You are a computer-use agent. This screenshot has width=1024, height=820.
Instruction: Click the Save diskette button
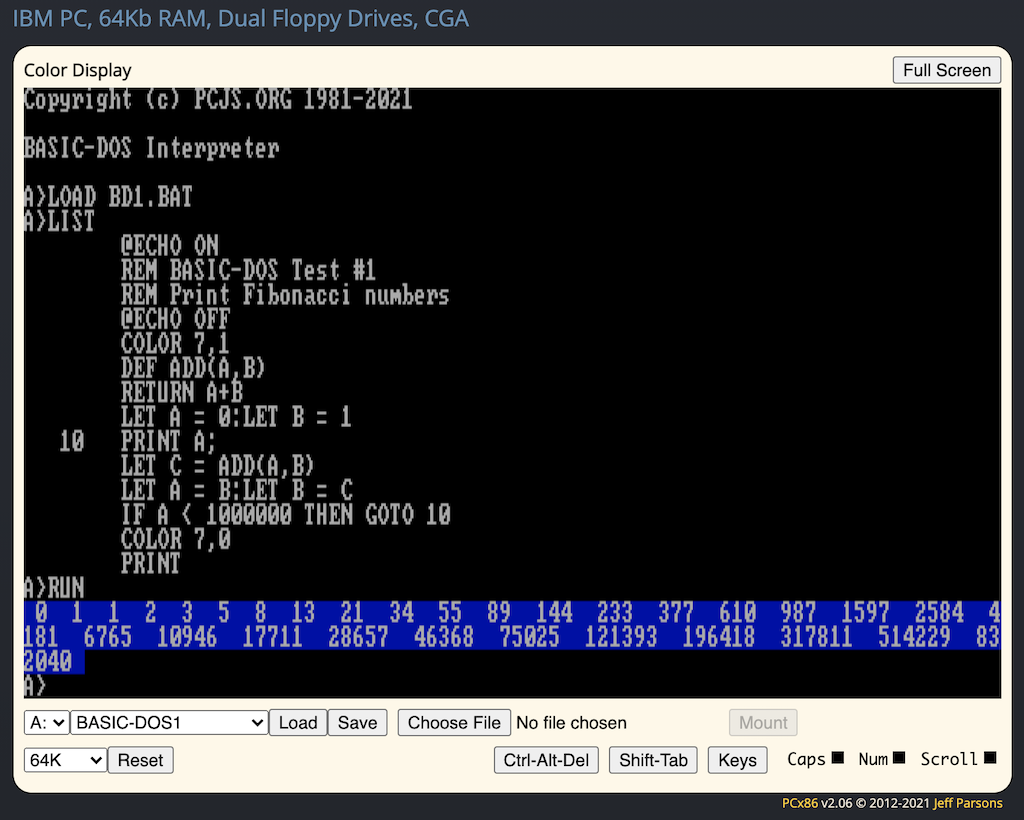[357, 723]
